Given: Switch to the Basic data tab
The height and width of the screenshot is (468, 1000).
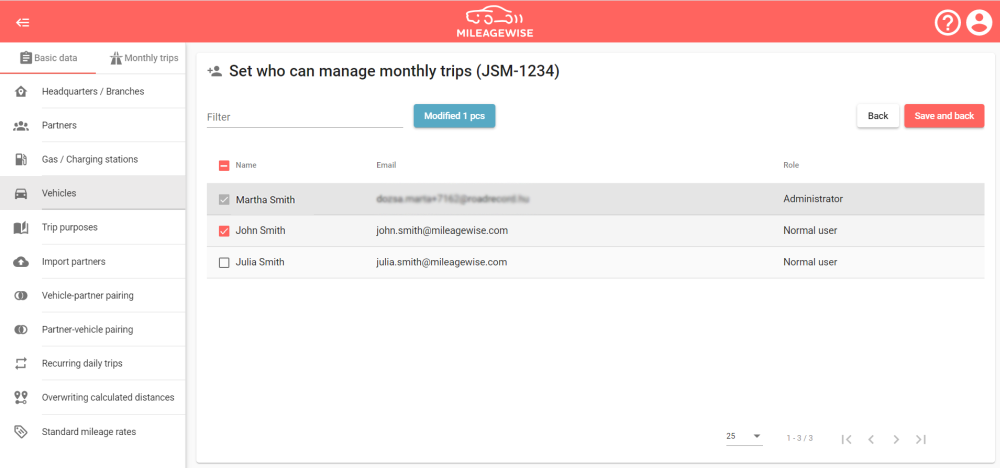Looking at the screenshot, I should click(x=48, y=58).
